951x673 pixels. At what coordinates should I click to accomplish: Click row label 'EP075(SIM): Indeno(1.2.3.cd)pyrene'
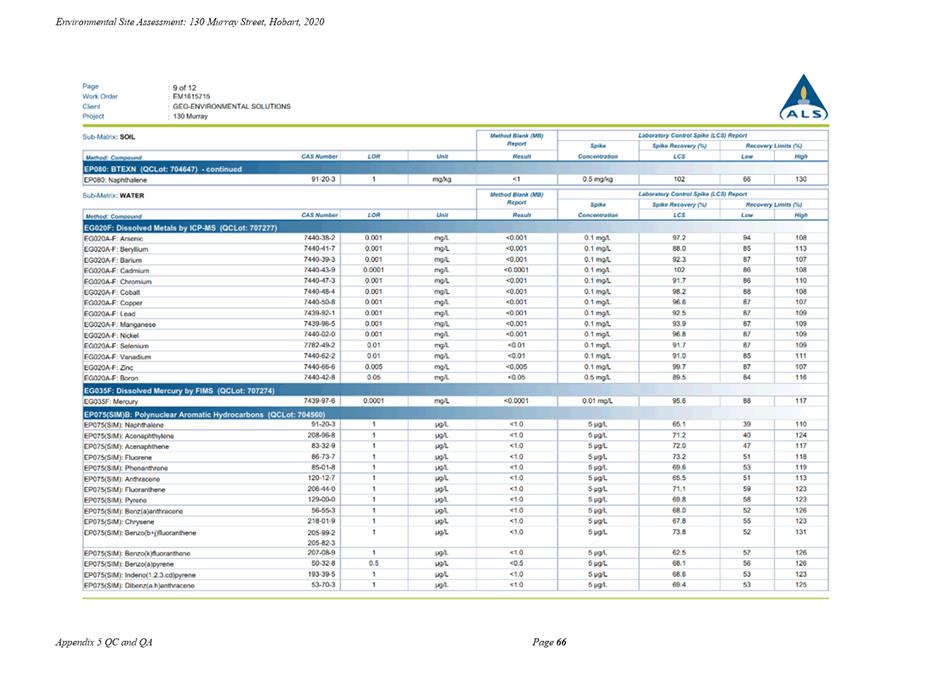coord(139,575)
